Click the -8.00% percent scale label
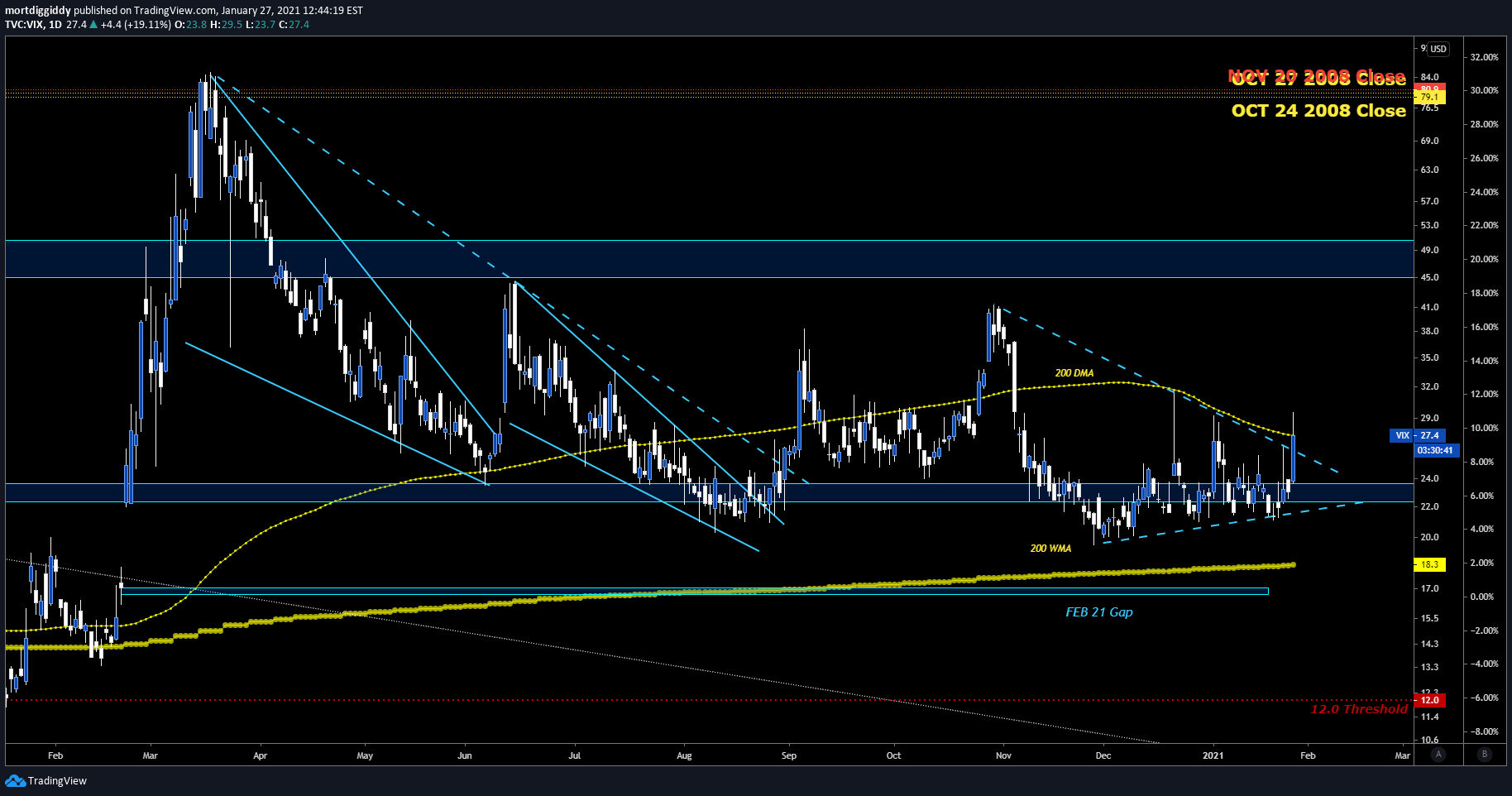 [x=1484, y=731]
